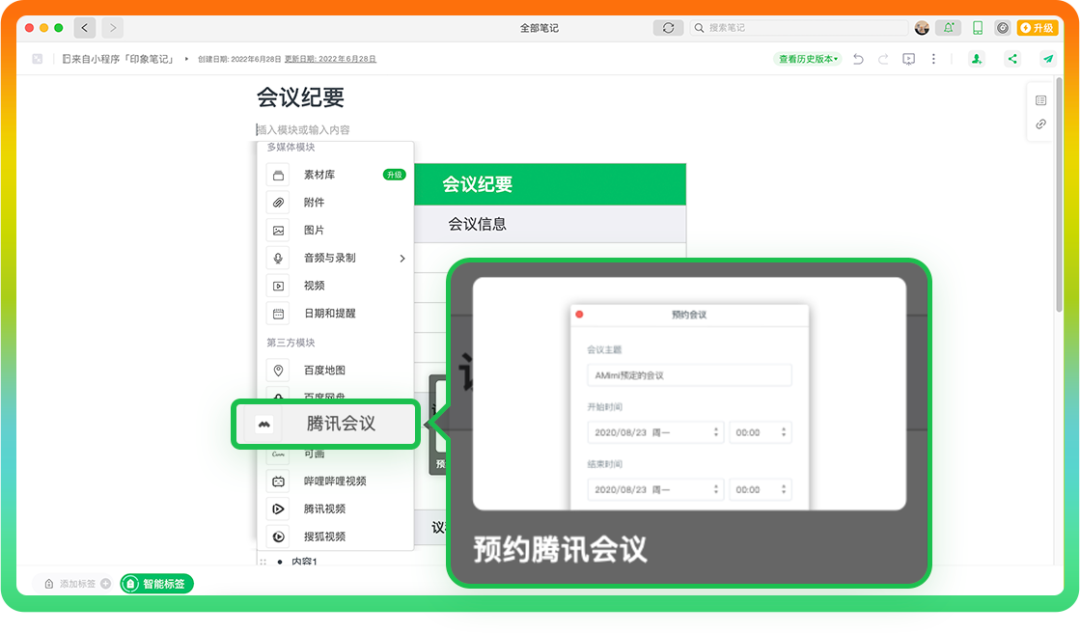Click the 升级 badge on the 素材库 row
Screen dimensions: 1080x633
coord(394,175)
